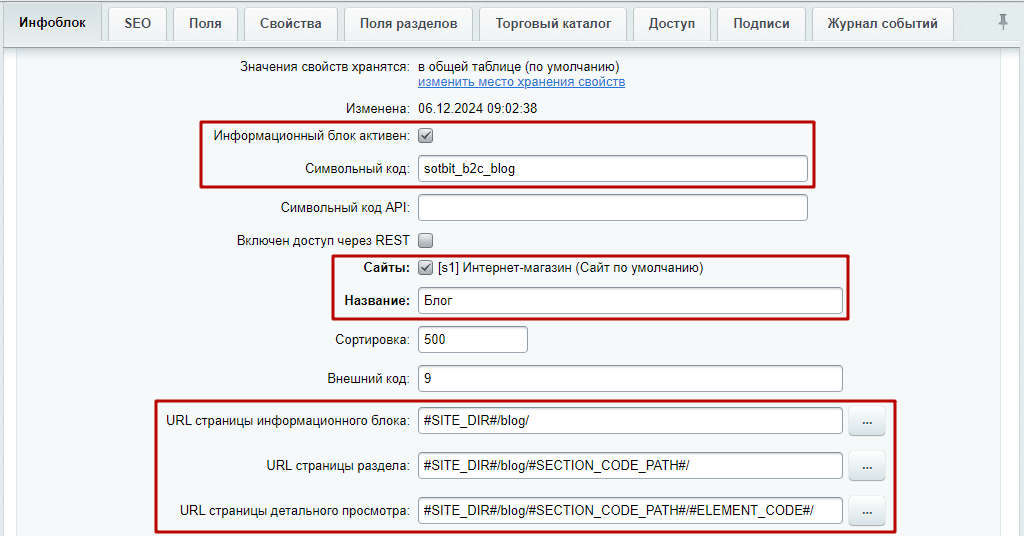Open the Поля разделов tab
Viewport: 1024px width, 536px height.
coord(408,24)
